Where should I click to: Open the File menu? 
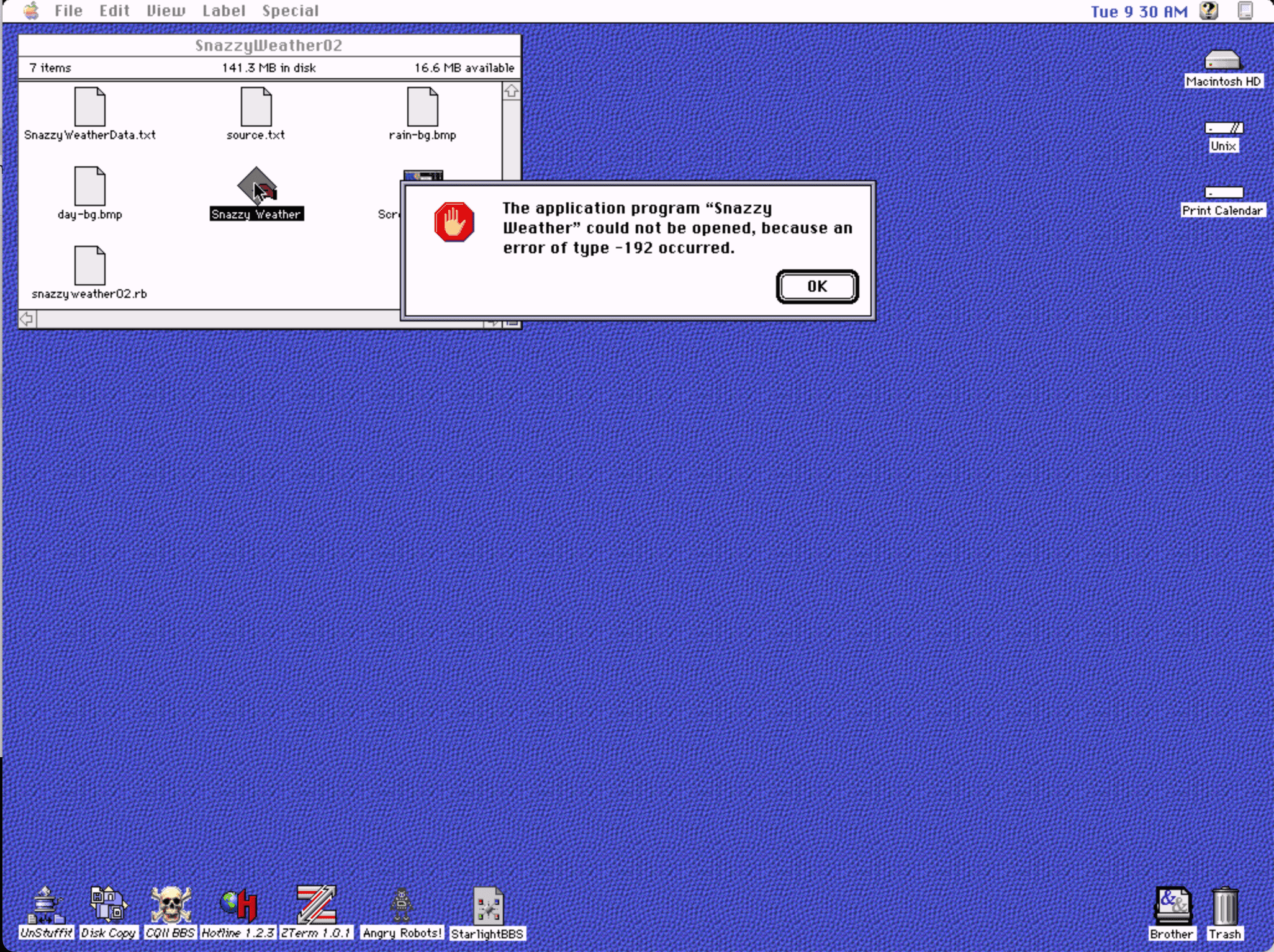click(x=68, y=11)
